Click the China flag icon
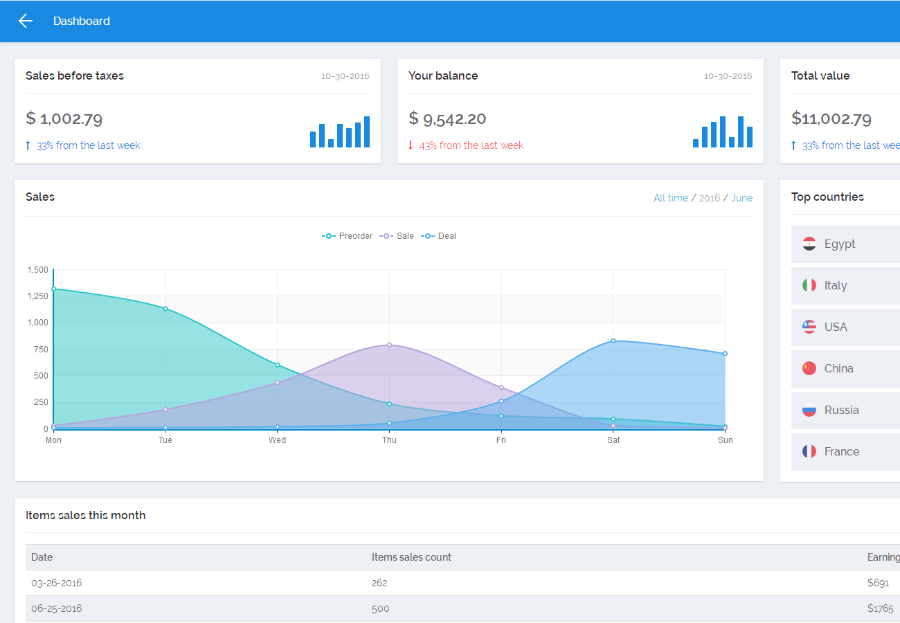Viewport: 900px width, 623px height. 809,368
